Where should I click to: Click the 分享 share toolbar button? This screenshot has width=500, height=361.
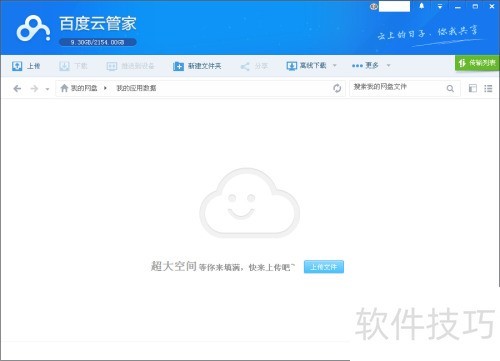(x=254, y=66)
